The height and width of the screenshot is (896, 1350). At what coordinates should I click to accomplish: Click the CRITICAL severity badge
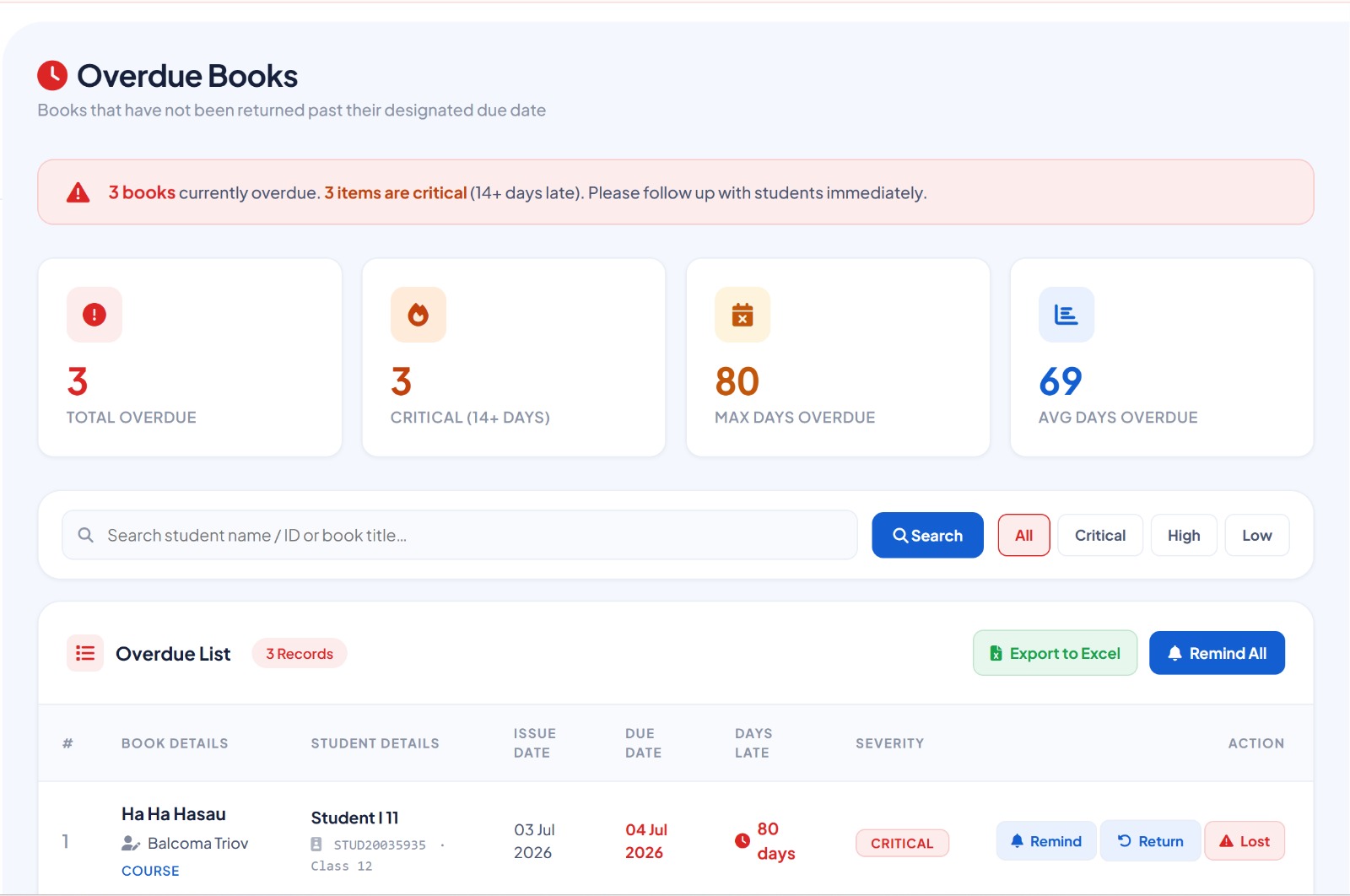coord(902,843)
